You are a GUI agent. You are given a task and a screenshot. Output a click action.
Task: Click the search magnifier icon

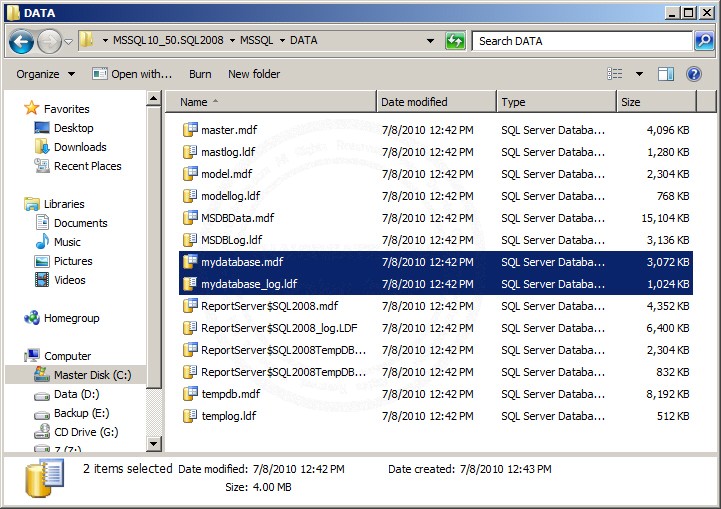704,41
